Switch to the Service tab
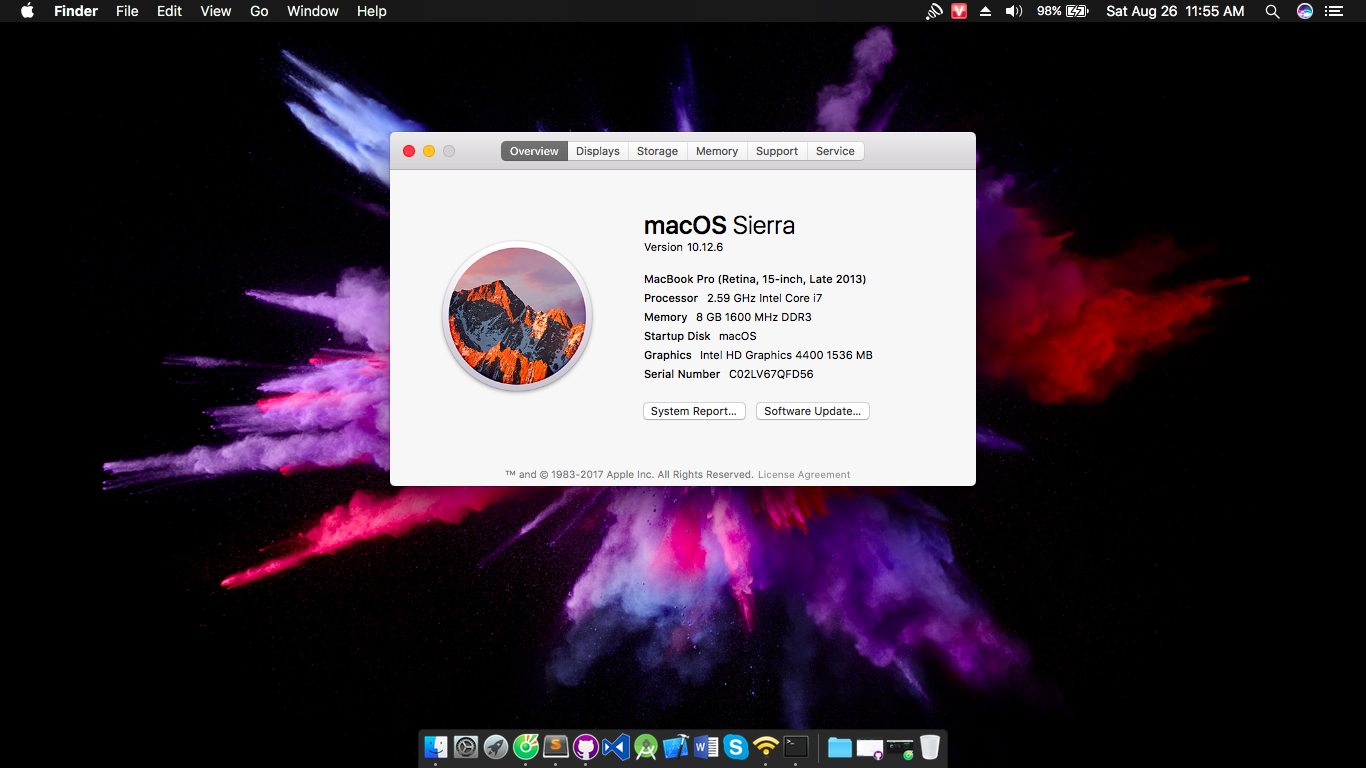Image resolution: width=1366 pixels, height=768 pixels. [835, 151]
